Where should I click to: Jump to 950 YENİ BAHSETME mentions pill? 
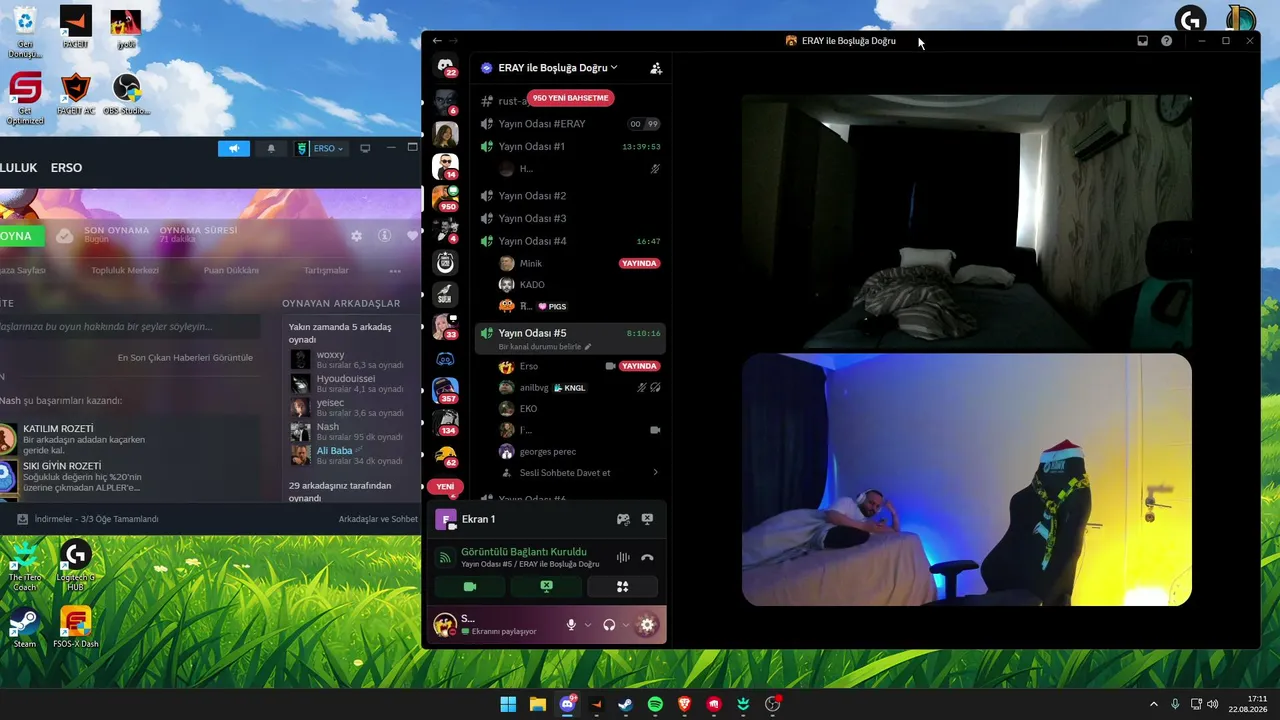(570, 98)
